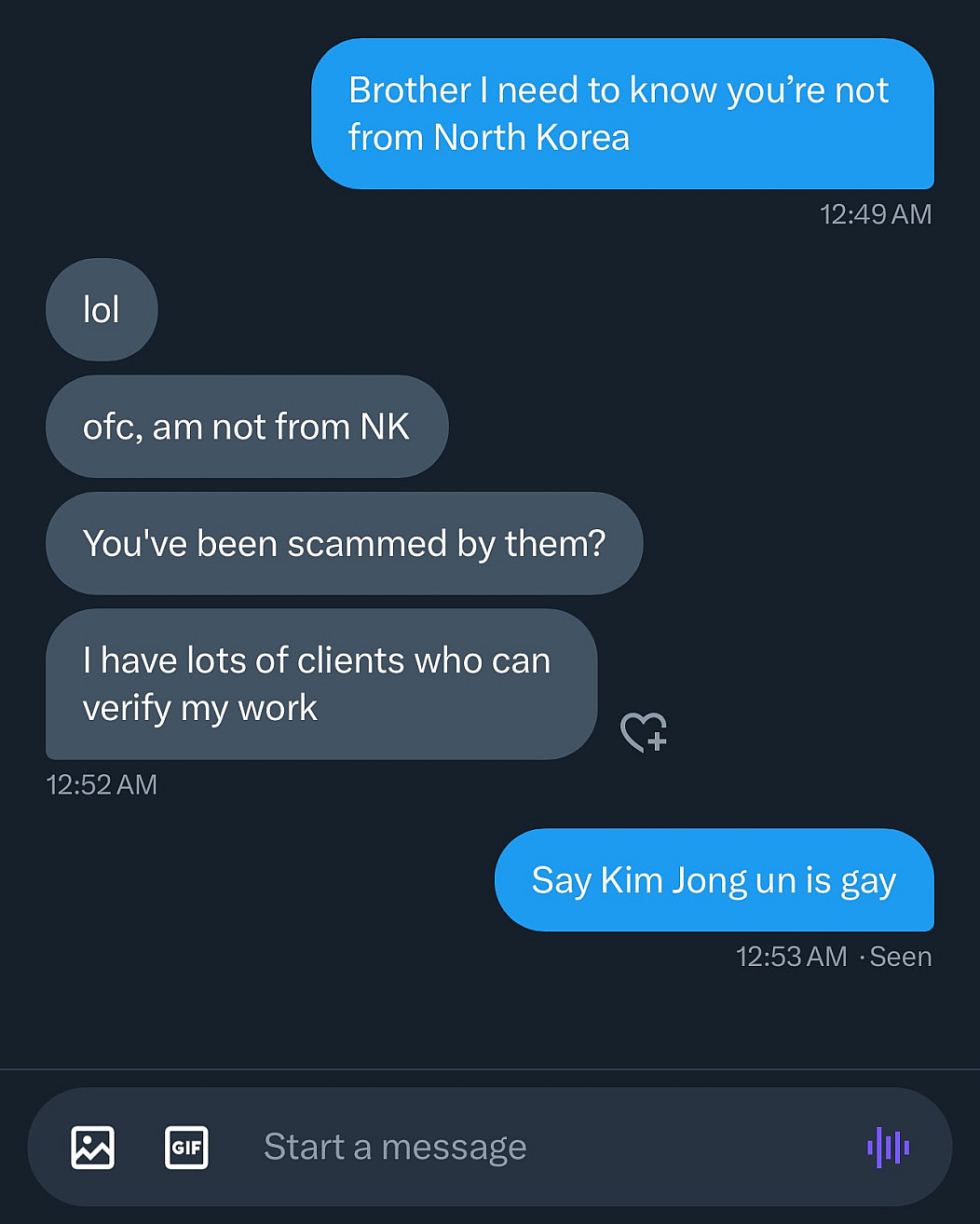The height and width of the screenshot is (1224, 980).
Task: Click the "NK" abbreviation in the reply
Action: pos(385,427)
